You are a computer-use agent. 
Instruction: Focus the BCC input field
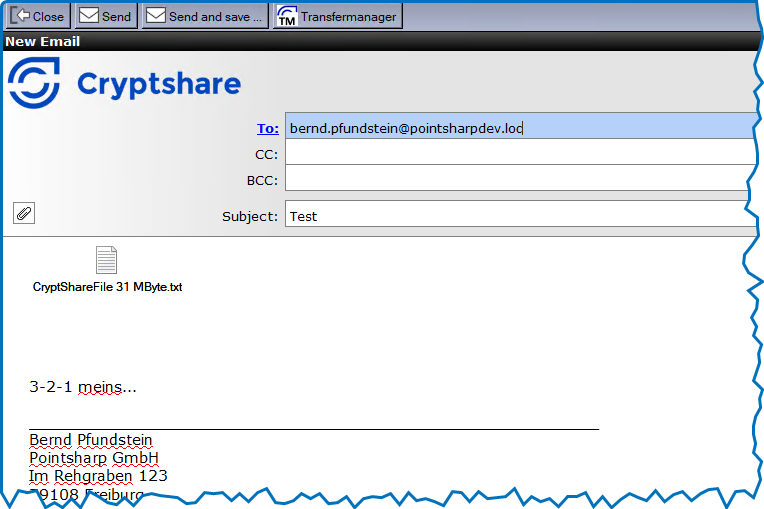pos(520,180)
